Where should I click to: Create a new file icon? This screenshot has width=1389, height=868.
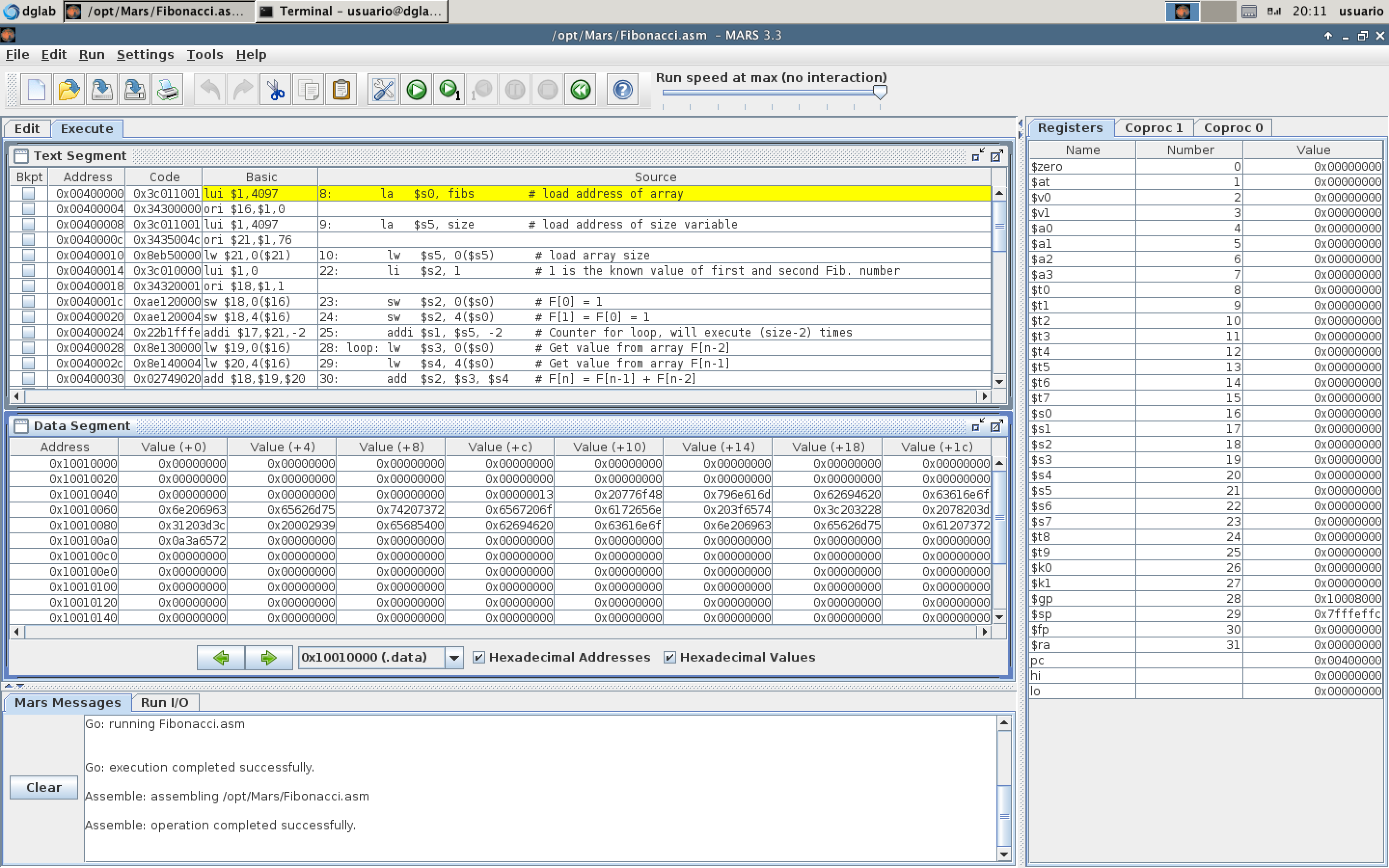[36, 90]
